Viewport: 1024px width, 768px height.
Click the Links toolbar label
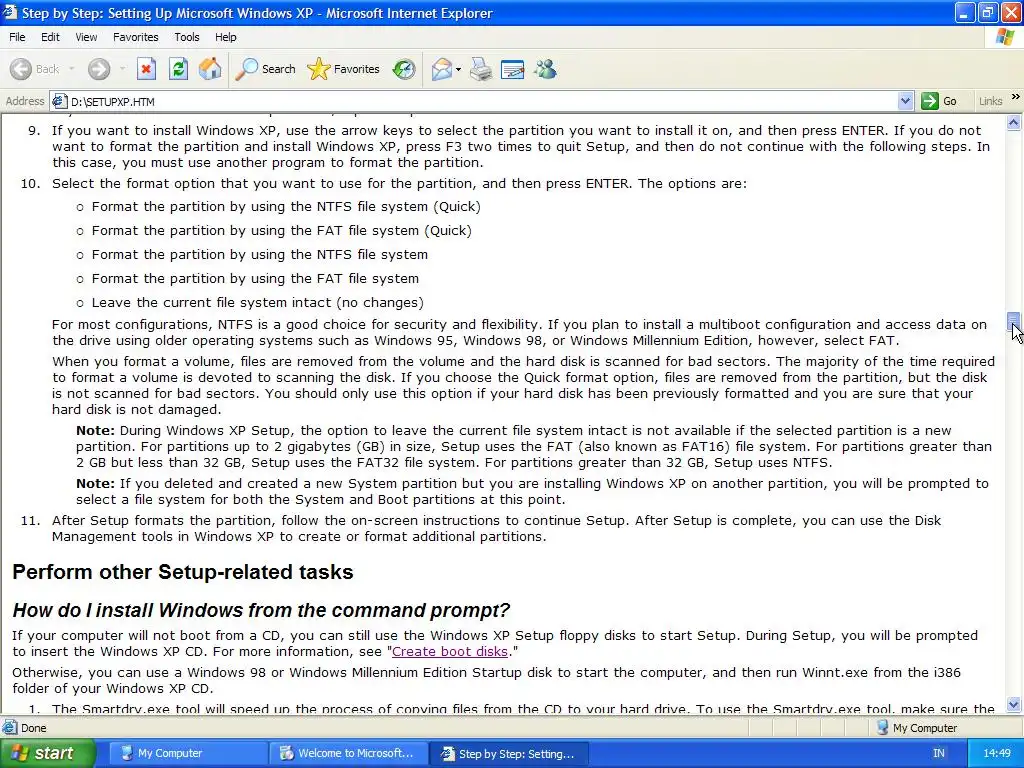pyautogui.click(x=990, y=101)
